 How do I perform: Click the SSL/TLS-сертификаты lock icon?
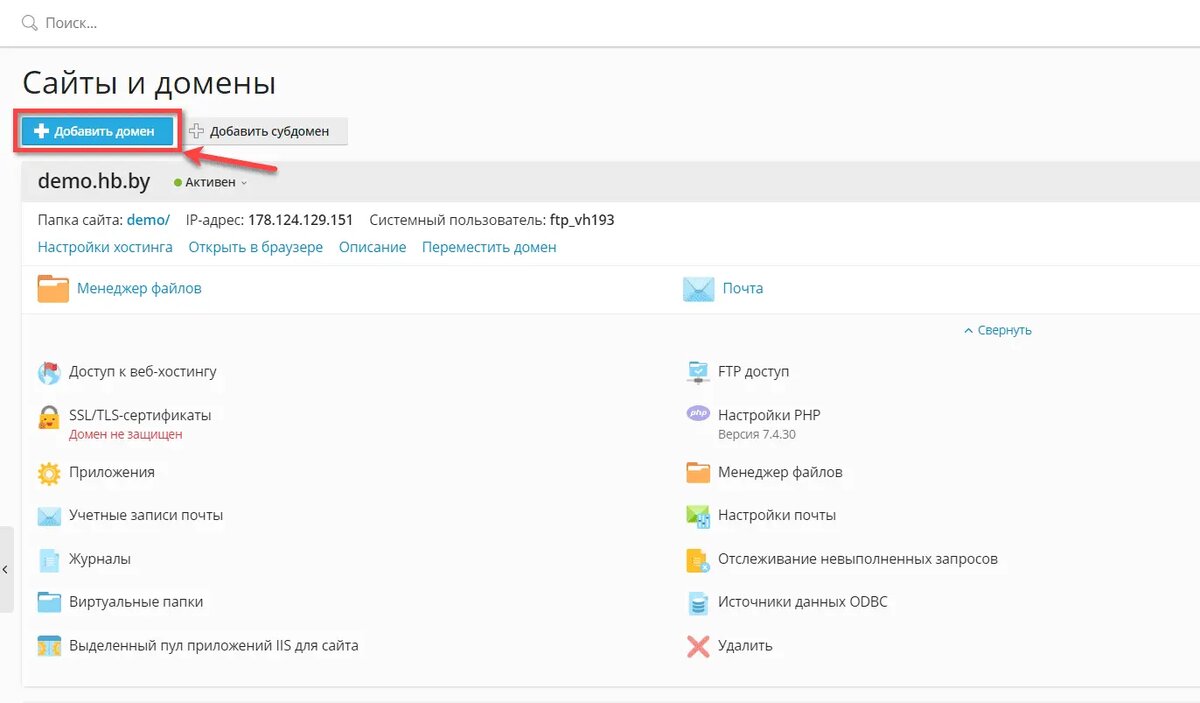(x=49, y=417)
